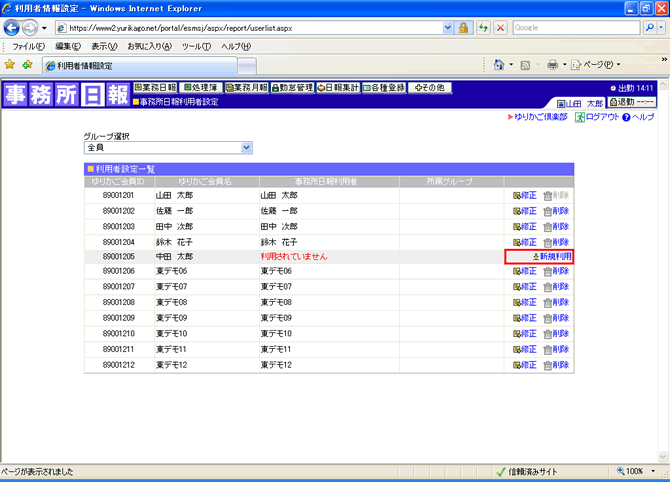Image resolution: width=670 pixels, height=482 pixels.
Task: Click the 各種登録 navigation button
Action: (x=384, y=88)
